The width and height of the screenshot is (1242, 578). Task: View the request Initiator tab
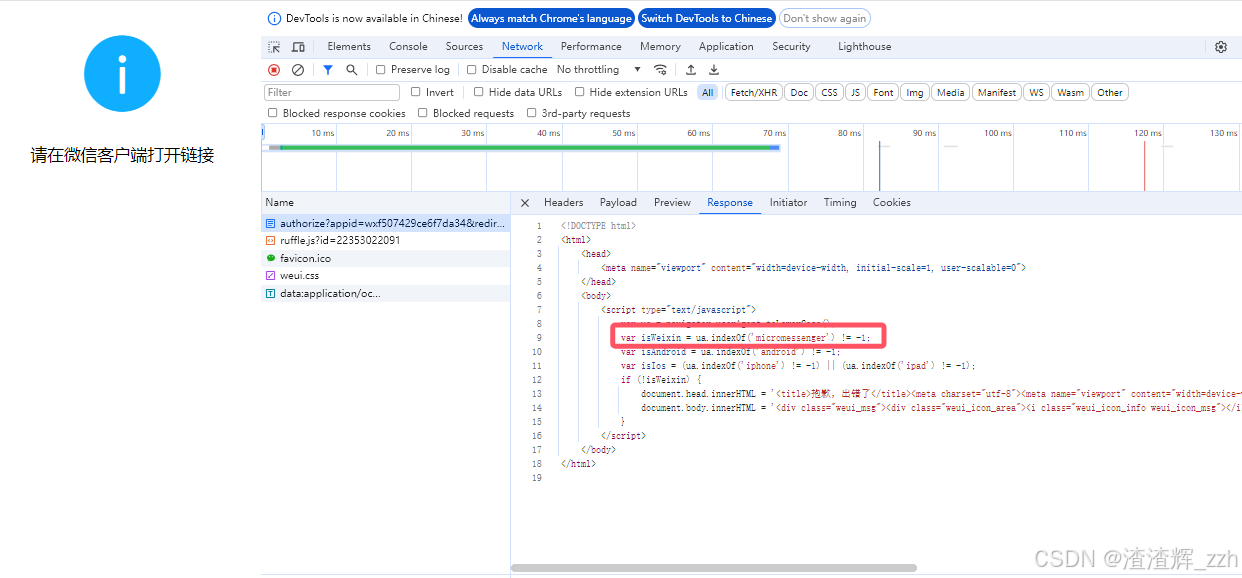pyautogui.click(x=788, y=203)
